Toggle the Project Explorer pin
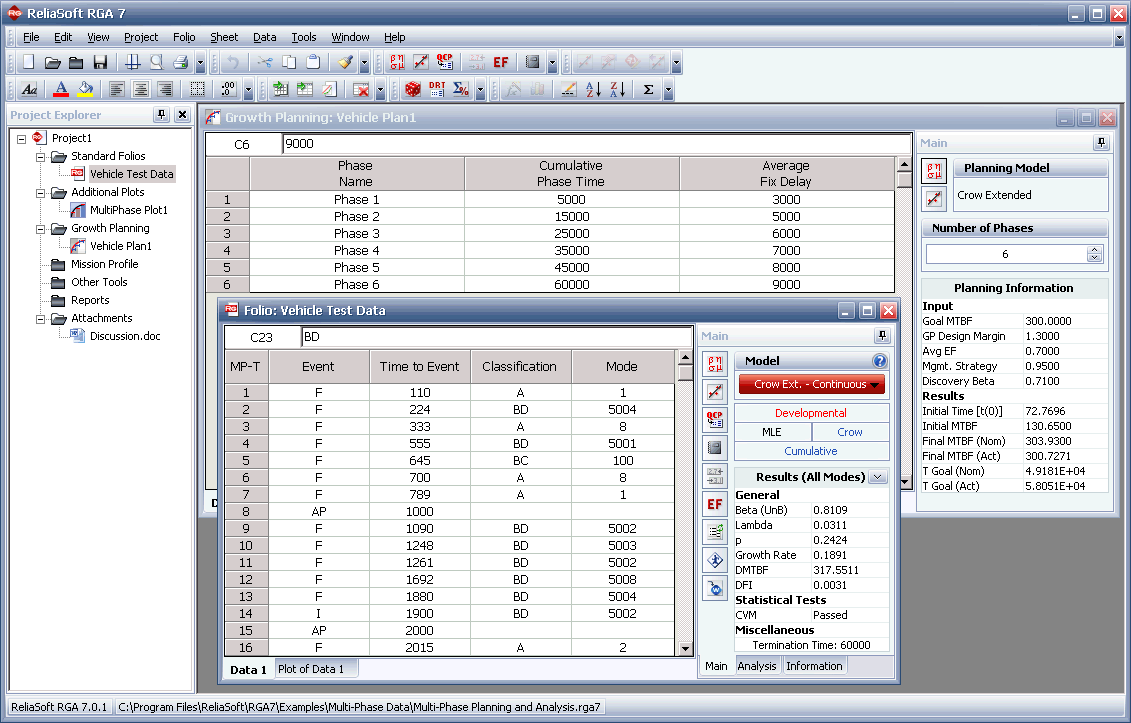 point(162,115)
